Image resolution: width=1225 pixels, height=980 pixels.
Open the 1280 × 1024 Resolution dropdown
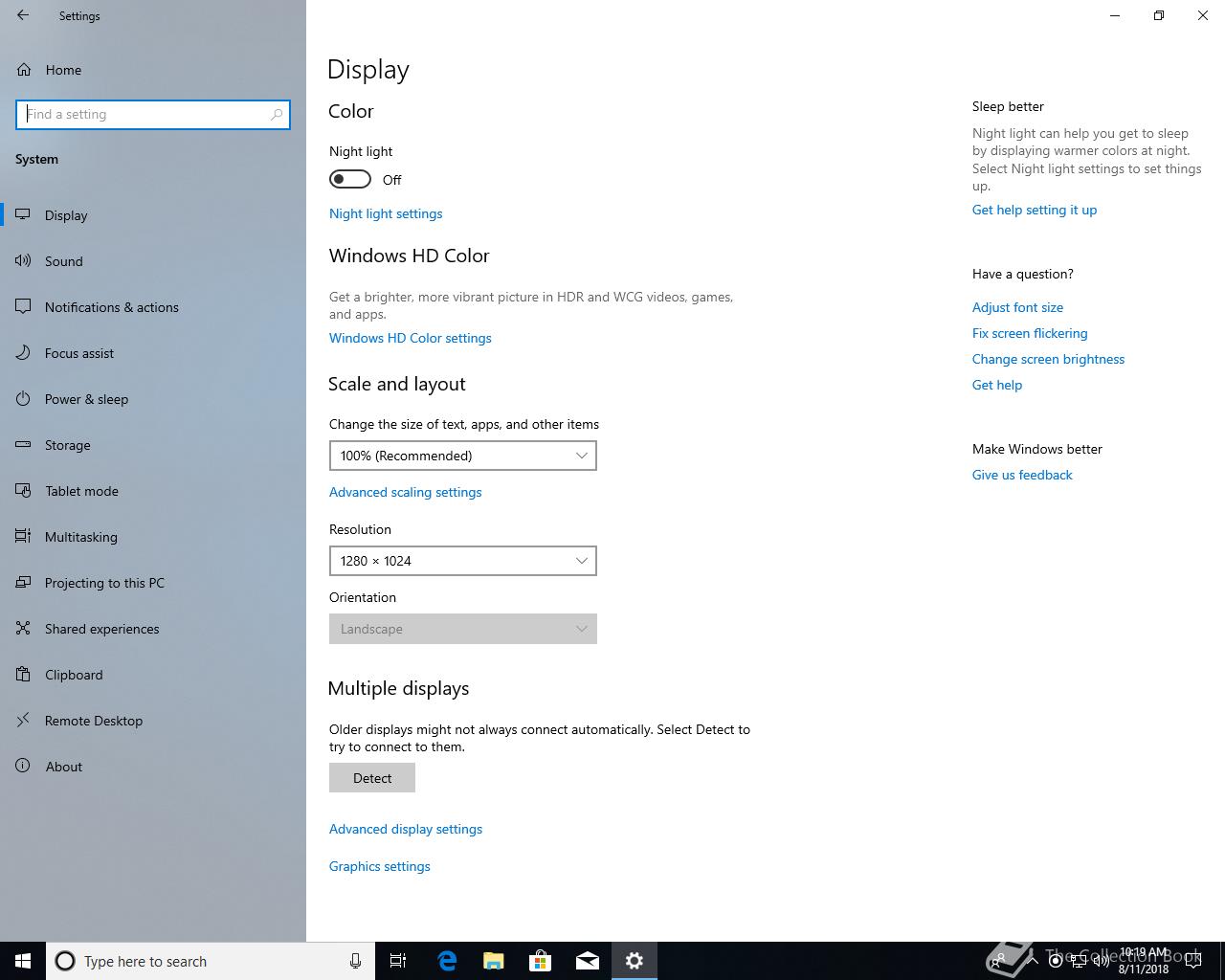point(463,561)
